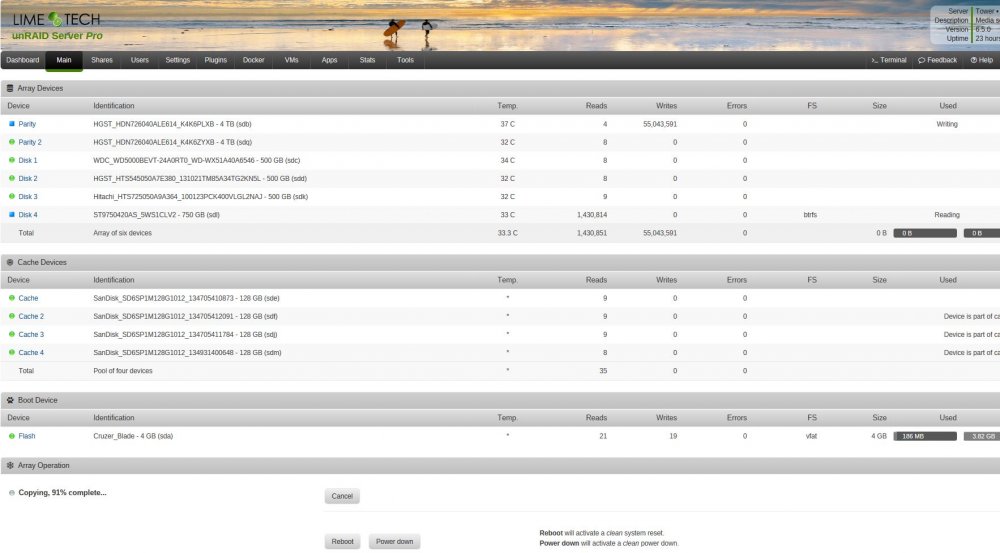Click the Cache Devices section icon
The height and width of the screenshot is (553, 1000).
point(10,262)
